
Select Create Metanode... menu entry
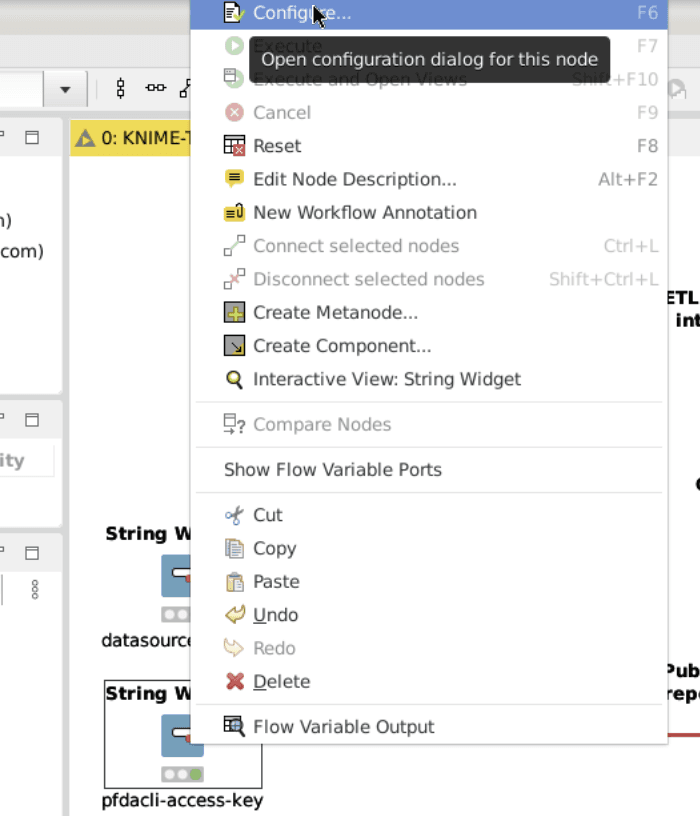(429, 312)
